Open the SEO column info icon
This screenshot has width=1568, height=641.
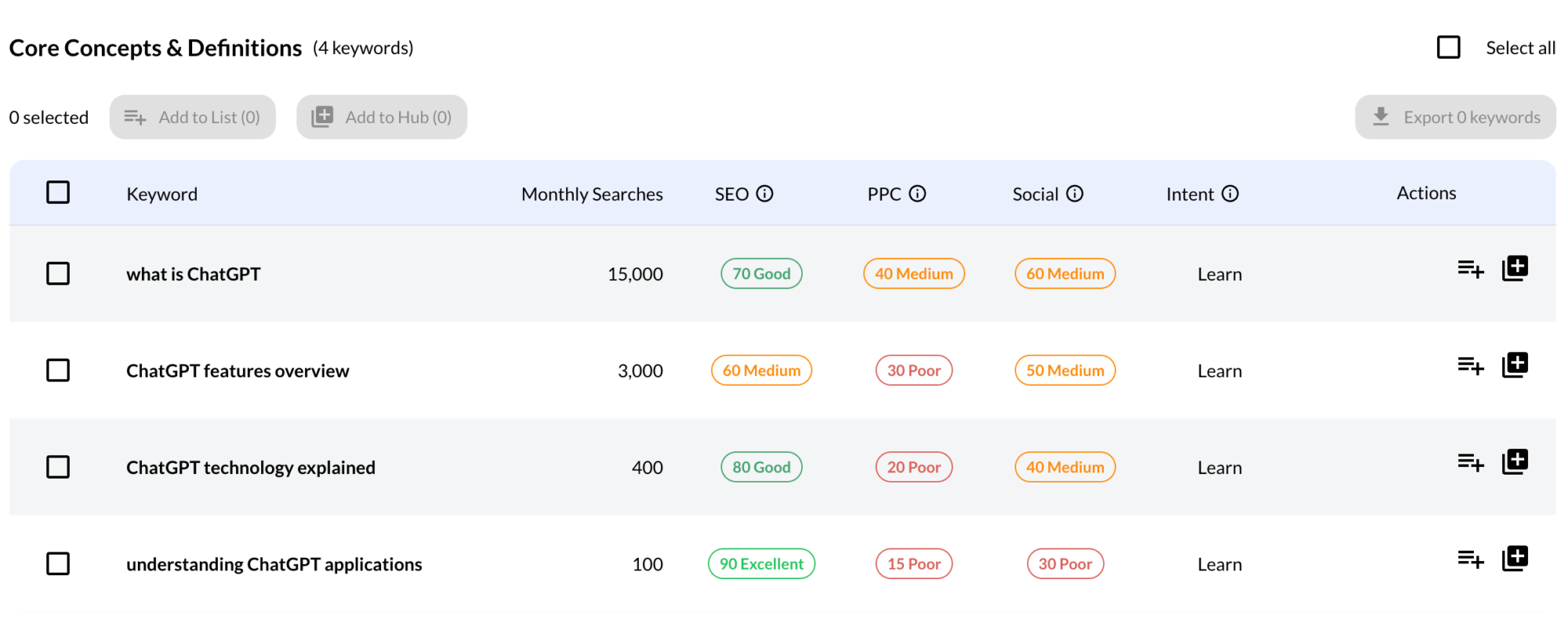pyautogui.click(x=764, y=194)
